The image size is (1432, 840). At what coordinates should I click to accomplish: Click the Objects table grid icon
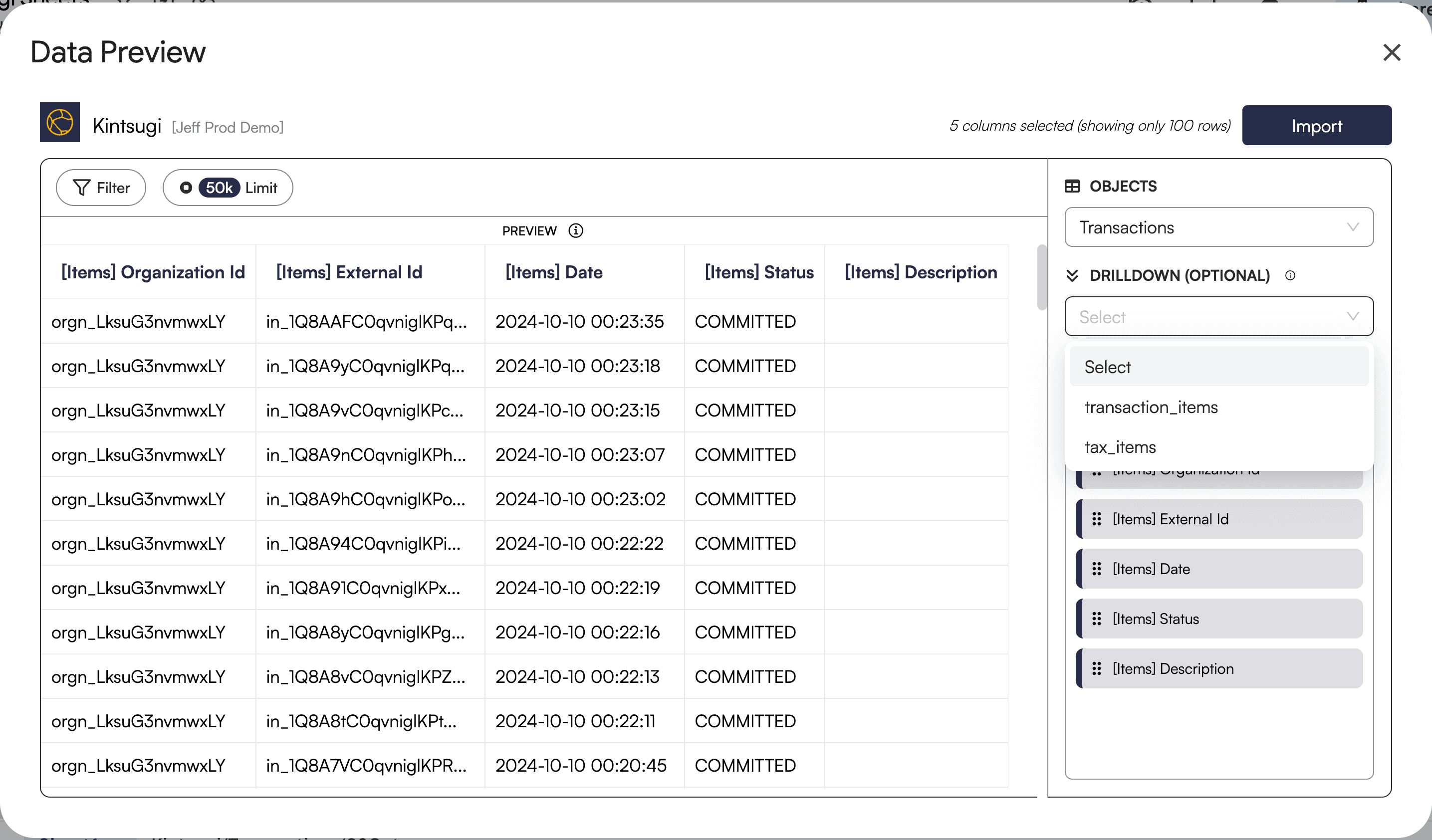1072,186
